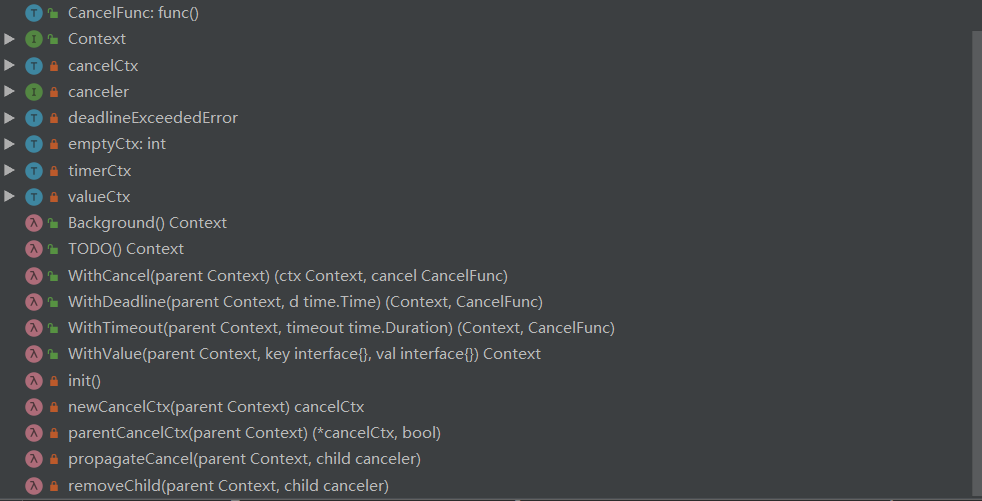
Task: Select TODO() Context in the structure list
Action: pyautogui.click(x=126, y=249)
